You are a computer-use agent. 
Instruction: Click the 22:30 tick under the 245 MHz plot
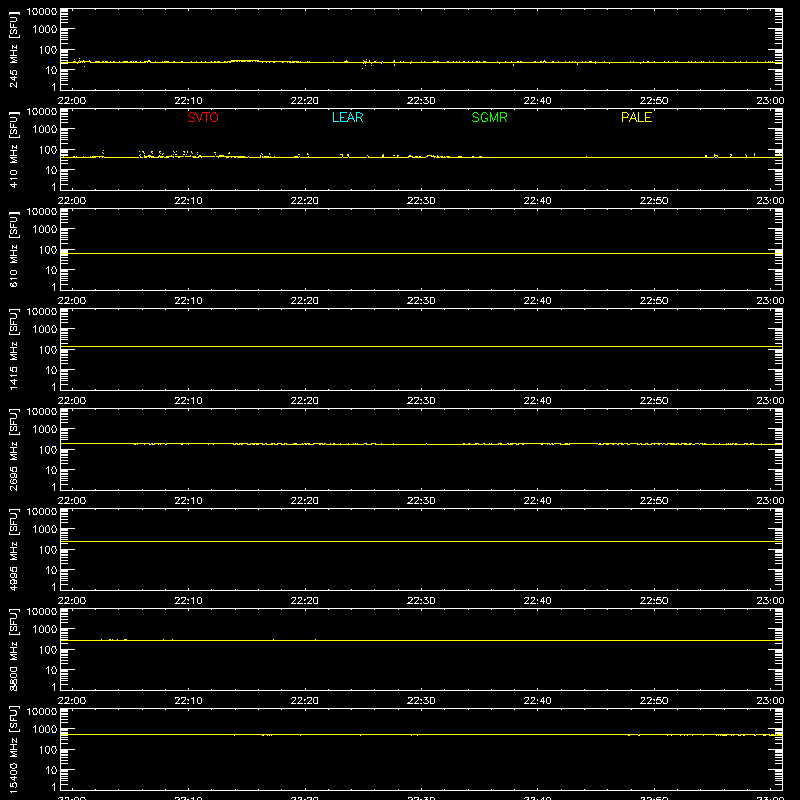point(421,101)
